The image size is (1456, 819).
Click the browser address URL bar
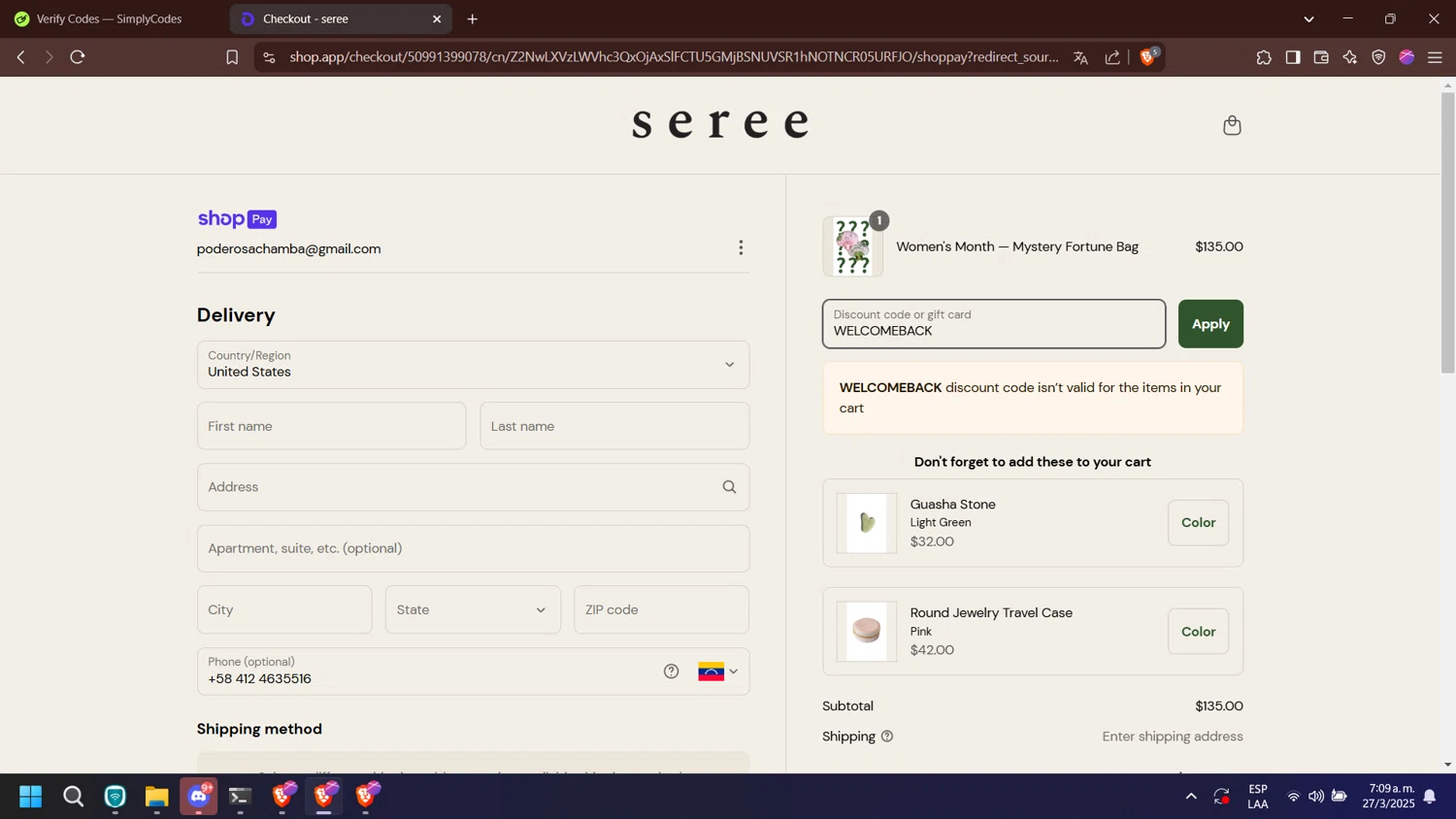click(674, 57)
